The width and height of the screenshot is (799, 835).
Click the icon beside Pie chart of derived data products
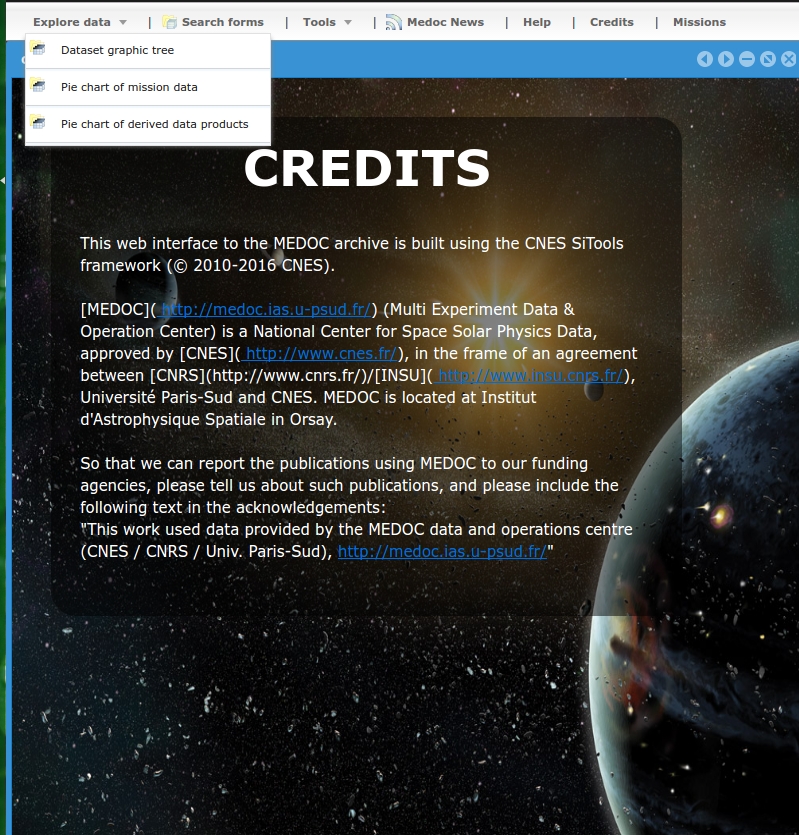point(38,122)
